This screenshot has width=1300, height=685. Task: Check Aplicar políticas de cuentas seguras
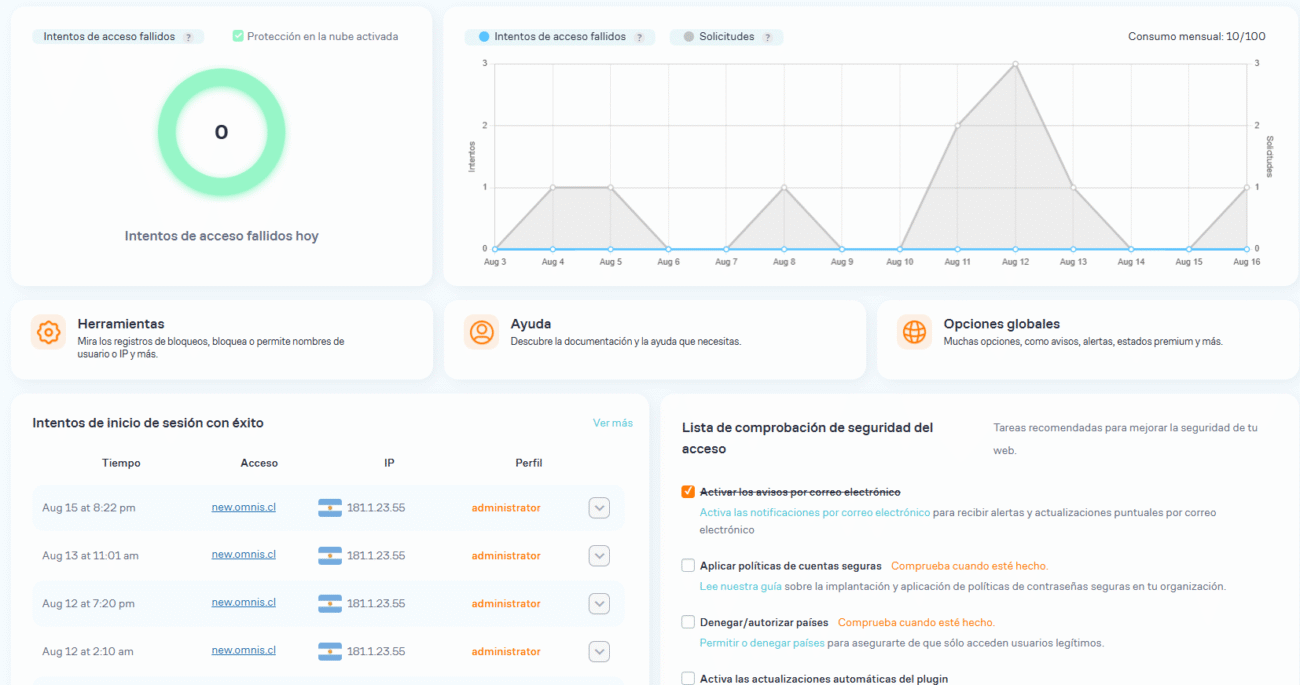pyautogui.click(x=688, y=566)
